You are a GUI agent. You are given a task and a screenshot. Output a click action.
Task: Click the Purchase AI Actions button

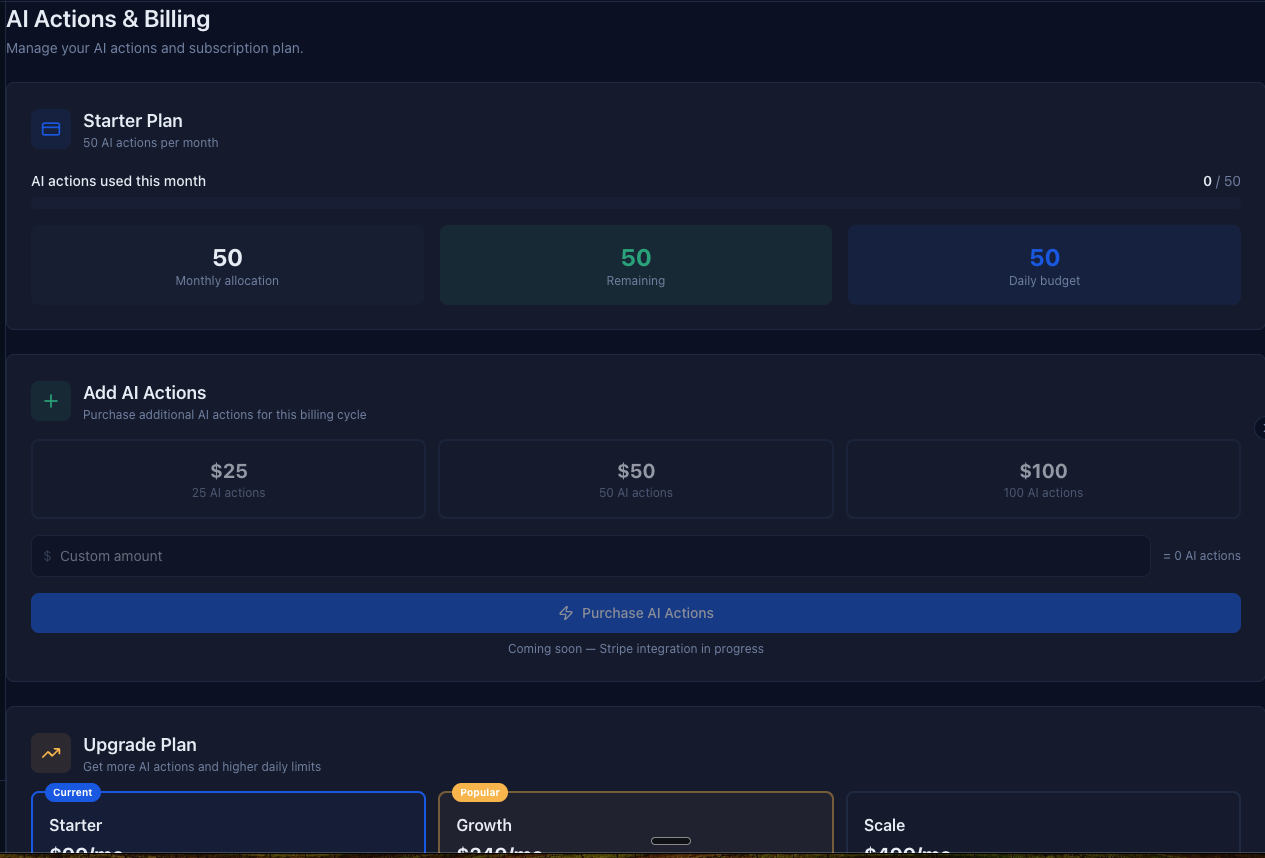635,613
